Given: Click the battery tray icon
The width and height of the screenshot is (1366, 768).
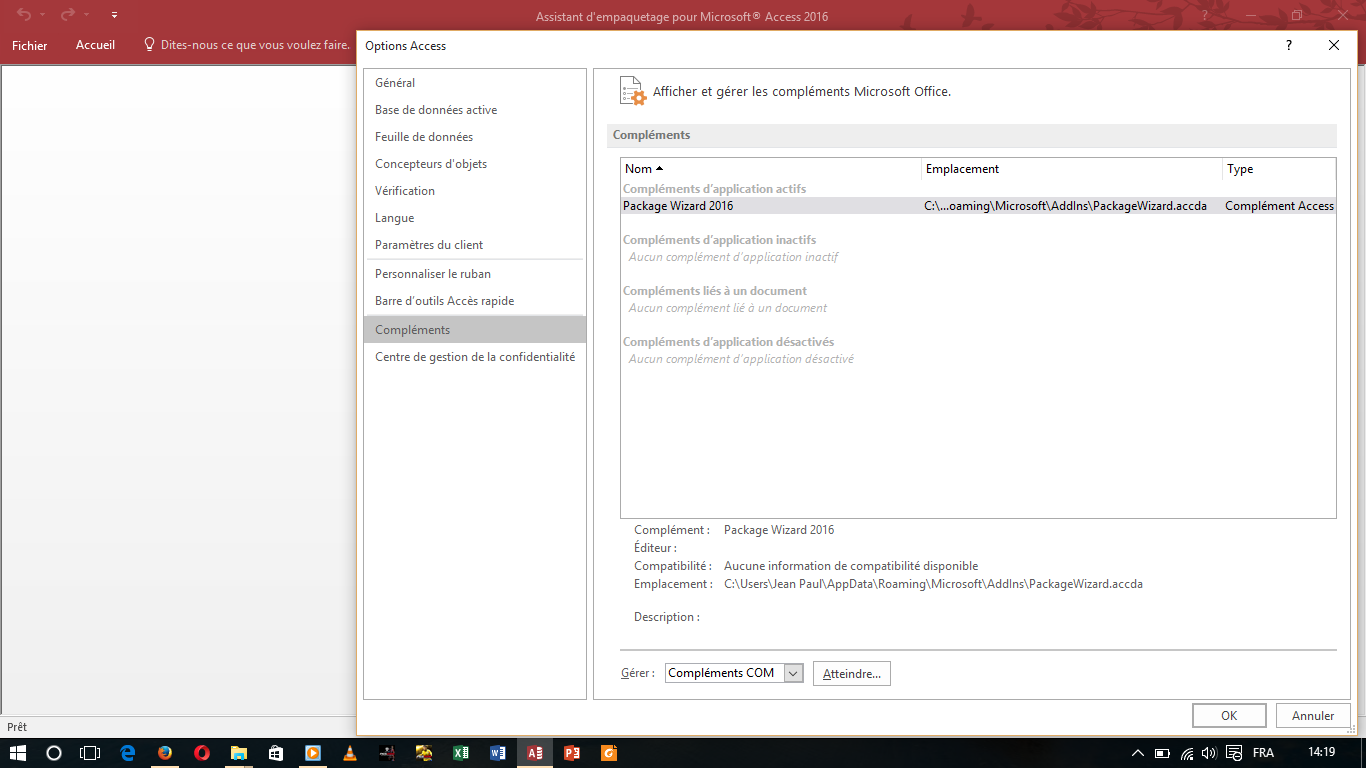Looking at the screenshot, I should tap(1162, 753).
